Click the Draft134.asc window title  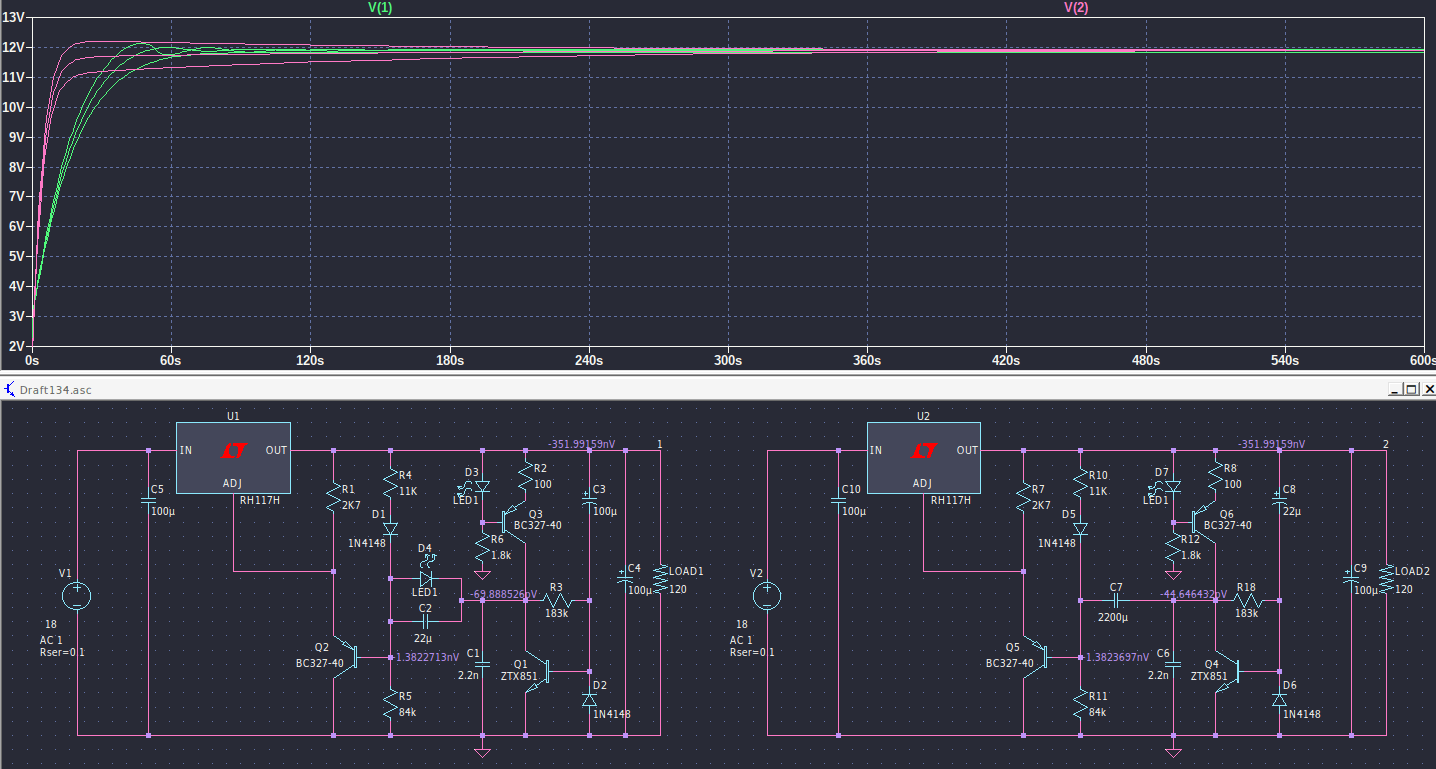55,389
